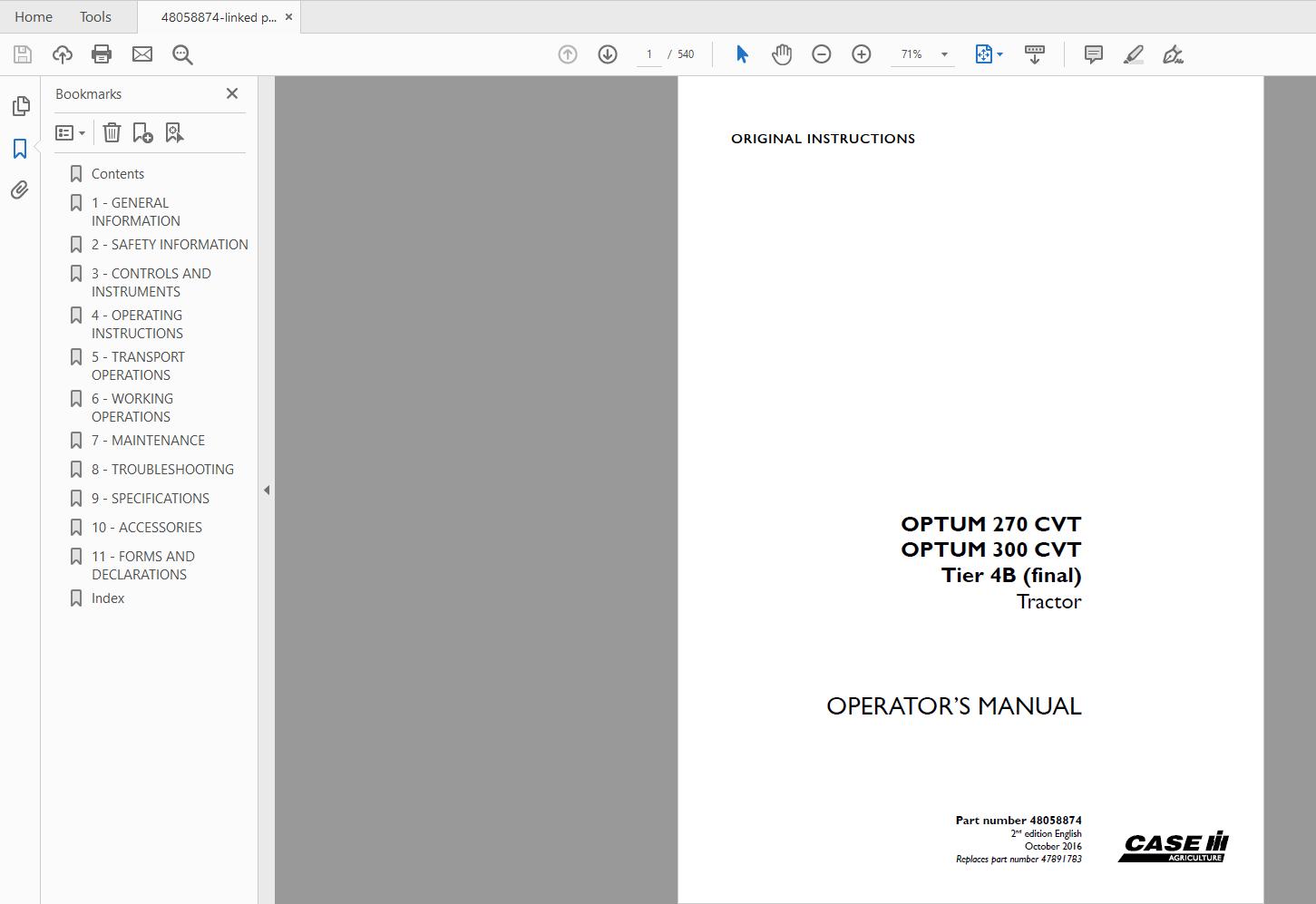
Task: Close the Bookmarks panel
Action: tap(232, 93)
